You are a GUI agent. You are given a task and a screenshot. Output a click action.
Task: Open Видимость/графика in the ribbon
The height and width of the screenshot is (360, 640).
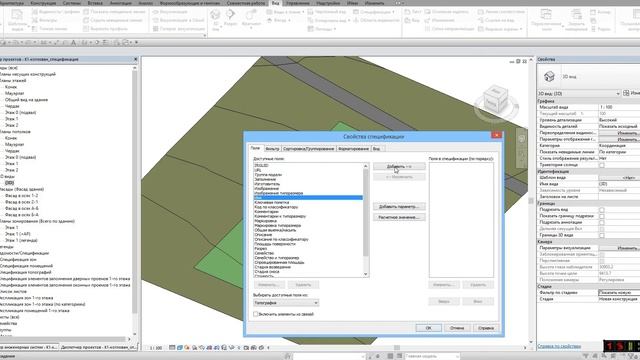point(56,12)
